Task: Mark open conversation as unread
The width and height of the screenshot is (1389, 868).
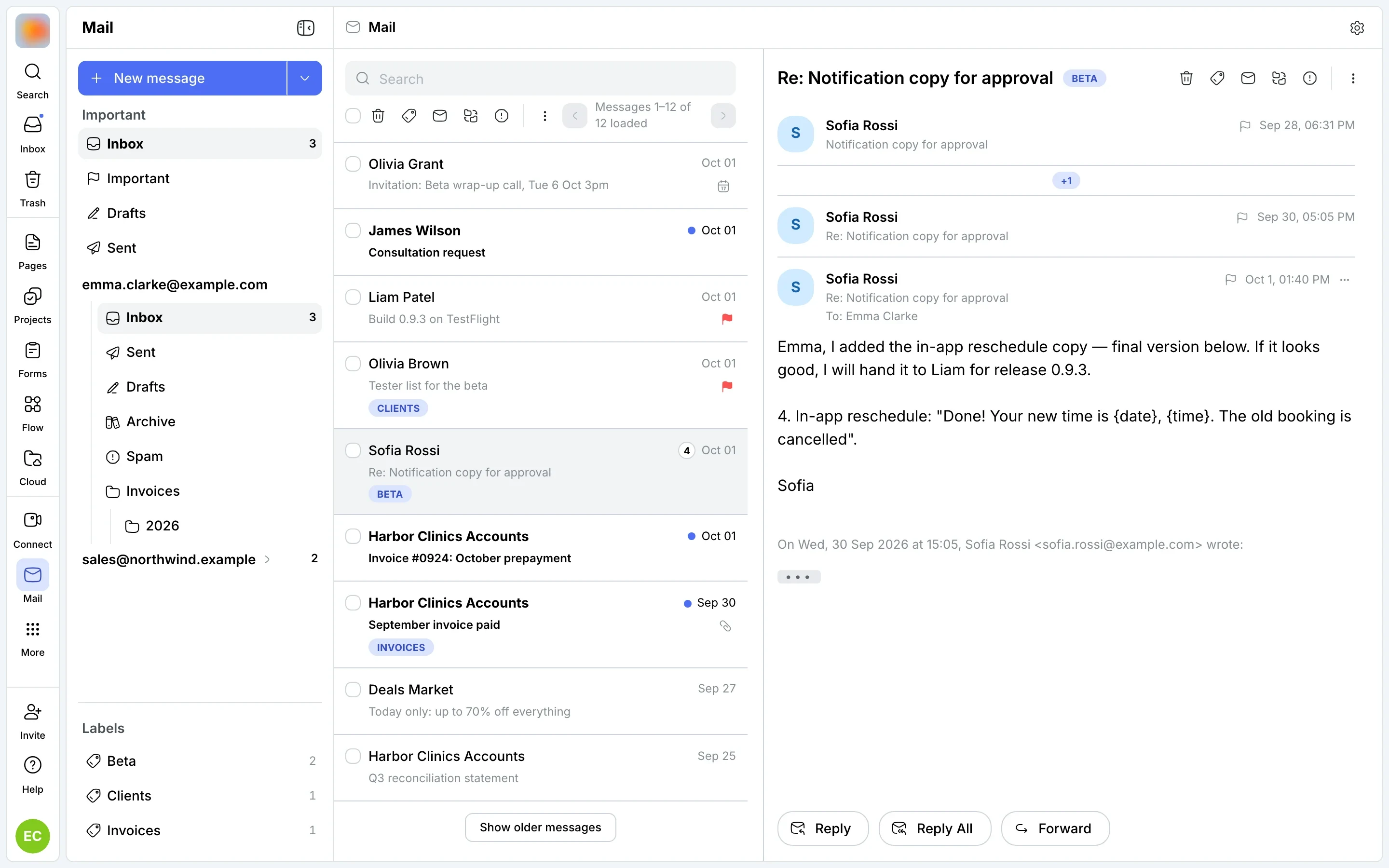Action: pyautogui.click(x=1248, y=78)
